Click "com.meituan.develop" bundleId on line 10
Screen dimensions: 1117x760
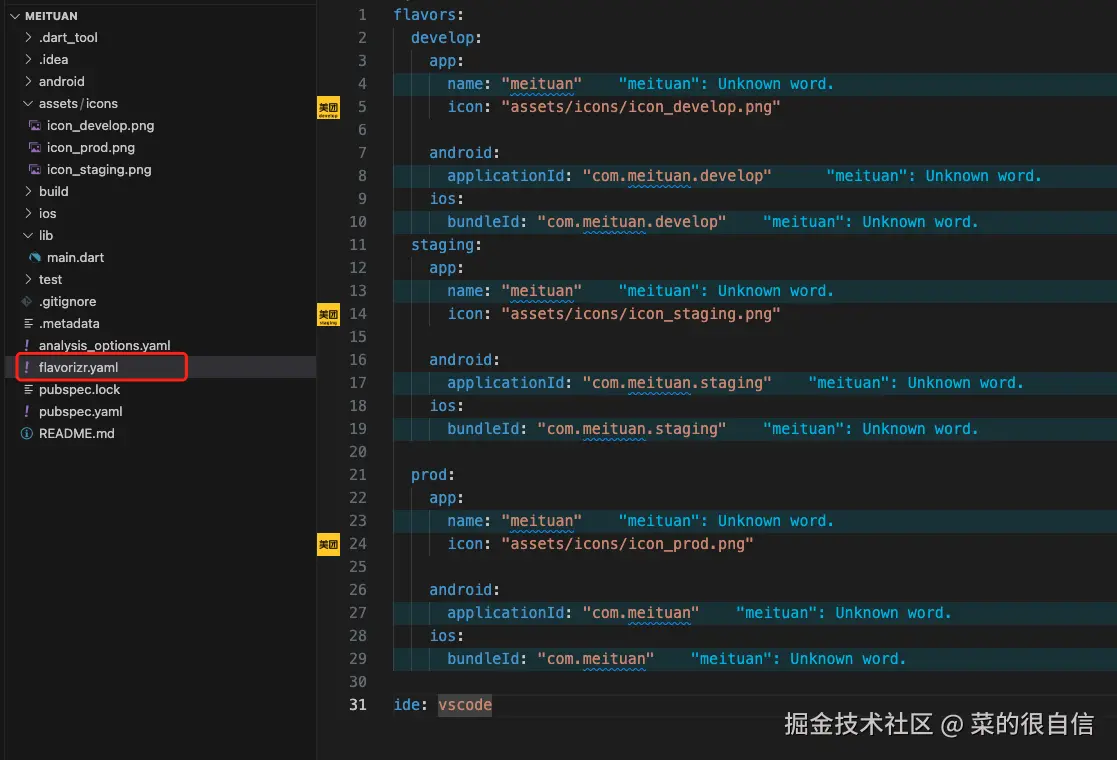(632, 222)
